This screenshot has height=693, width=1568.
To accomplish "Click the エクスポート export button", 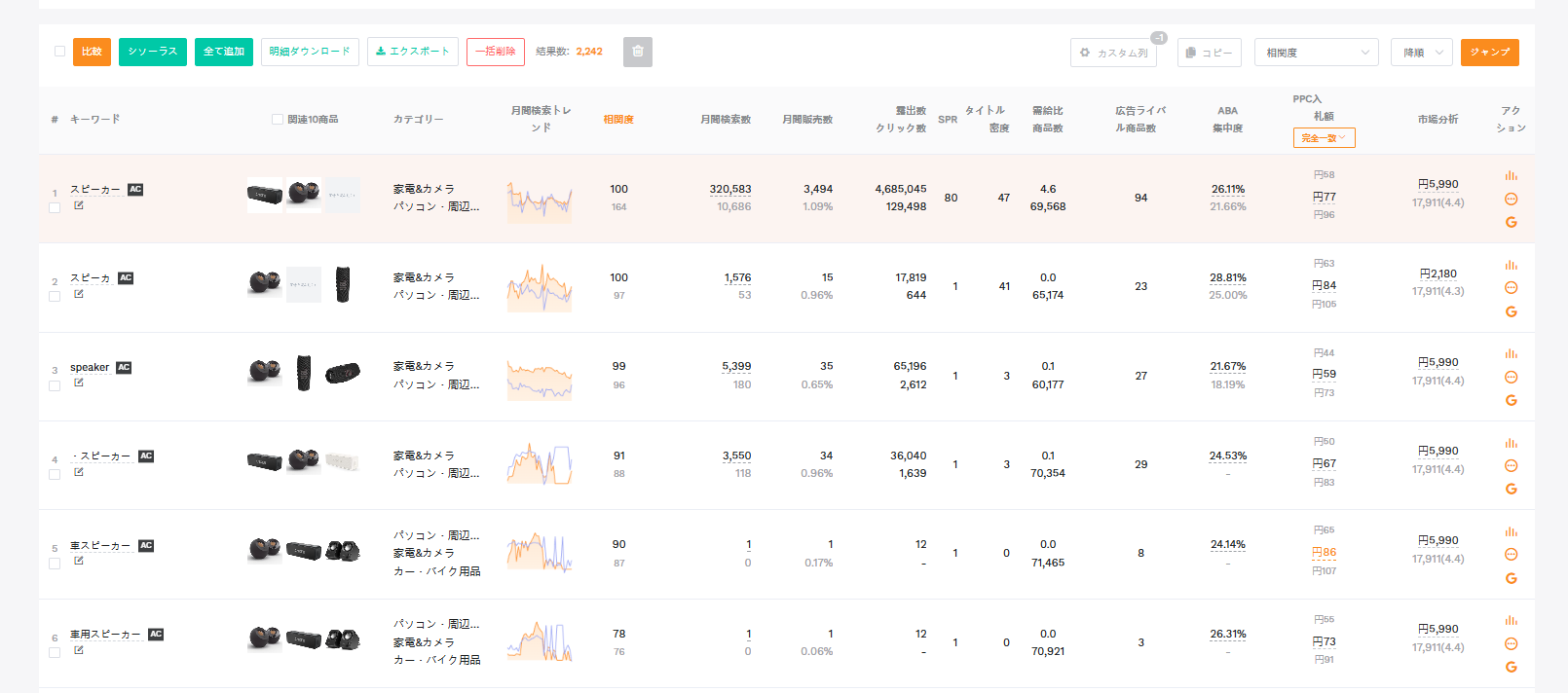I will point(413,52).
